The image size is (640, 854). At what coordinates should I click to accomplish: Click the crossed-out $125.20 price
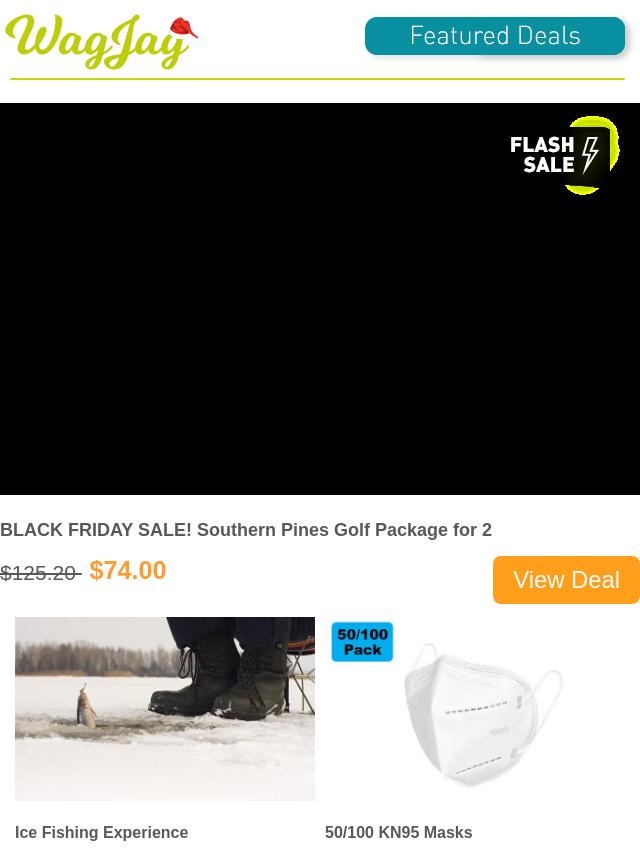click(41, 573)
